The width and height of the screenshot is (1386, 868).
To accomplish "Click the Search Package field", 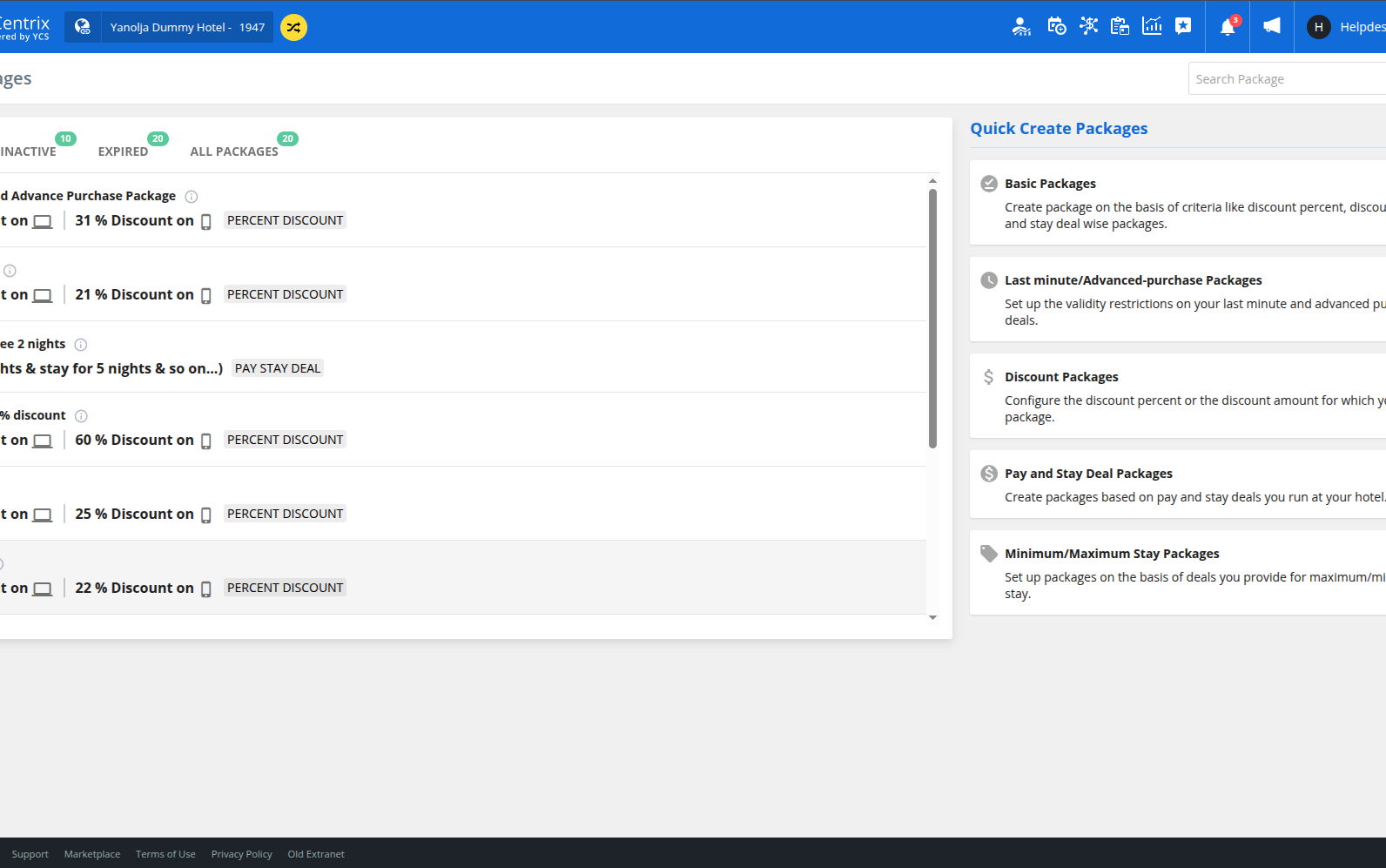I will pos(1286,79).
